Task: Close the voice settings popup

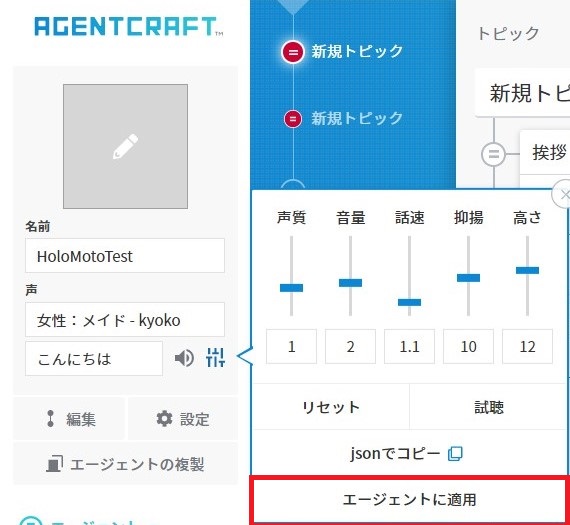Action: point(562,195)
